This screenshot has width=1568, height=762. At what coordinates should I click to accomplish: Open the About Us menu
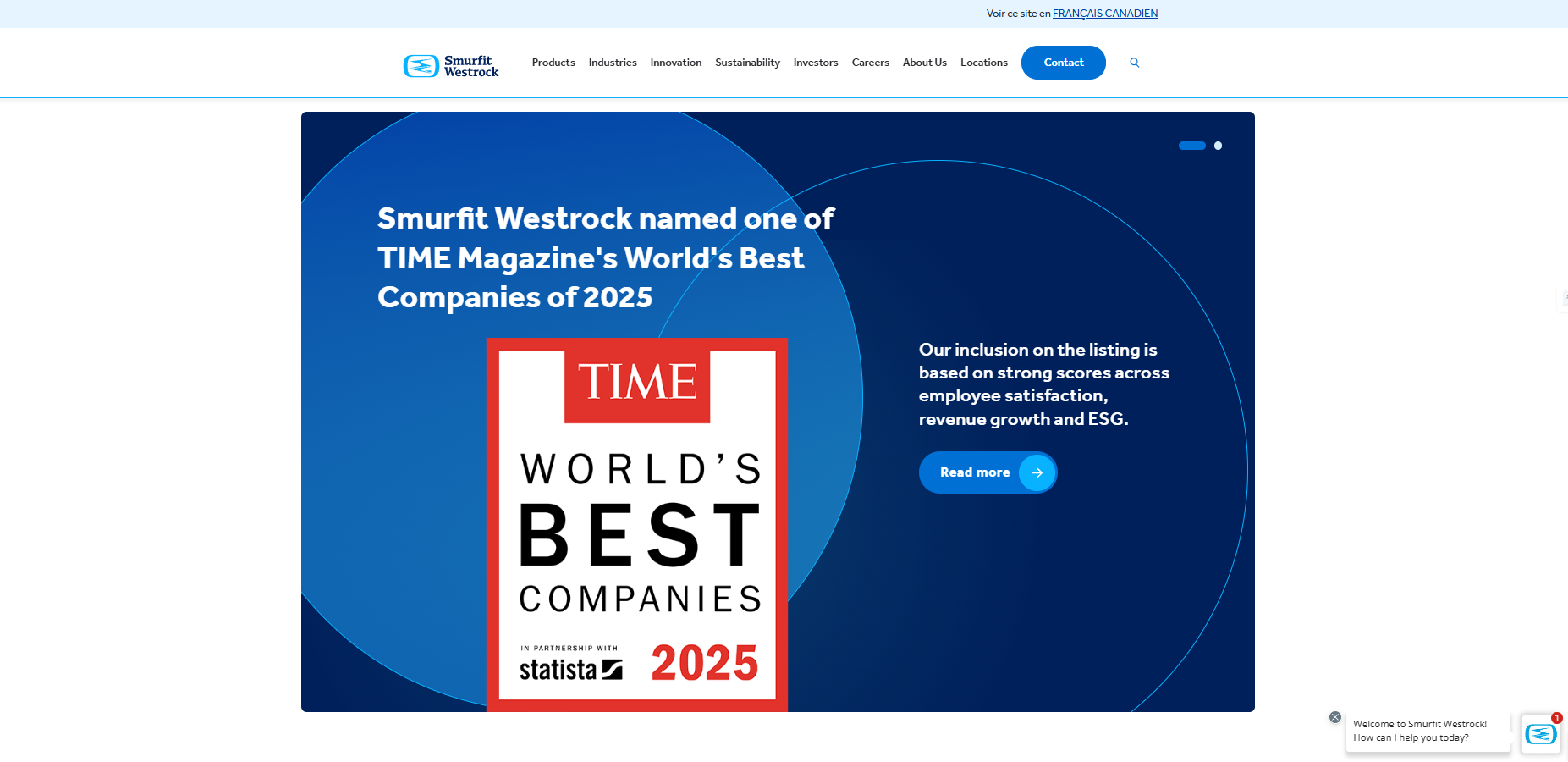tap(924, 63)
